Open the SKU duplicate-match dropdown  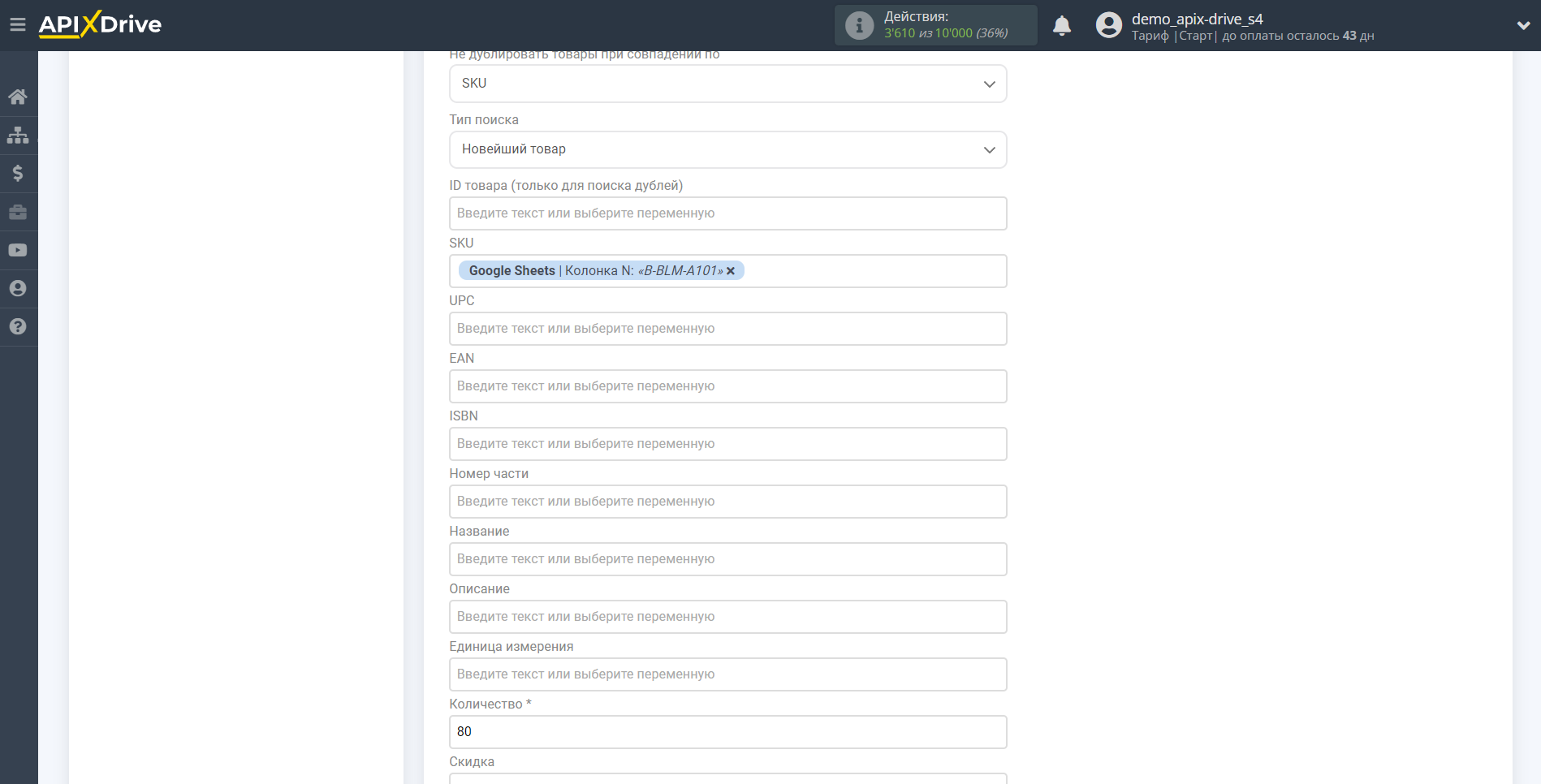(x=727, y=84)
